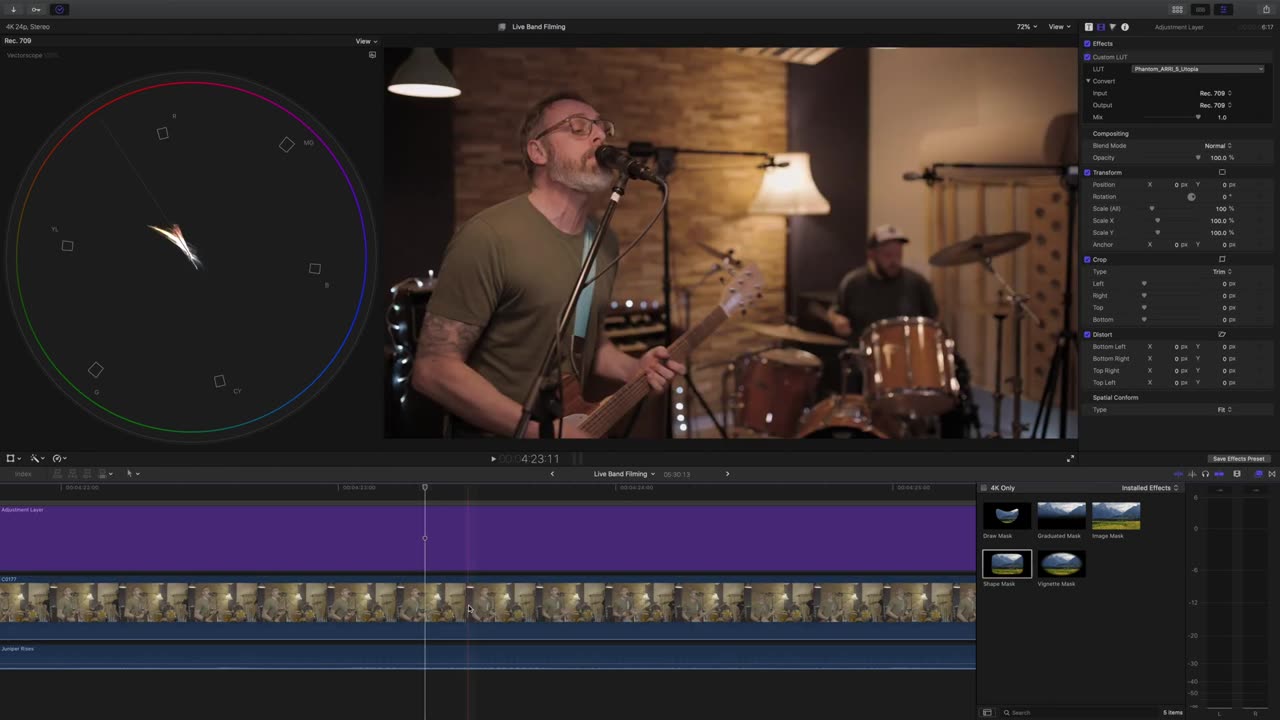Click the Distort on-screen controls icon
The image size is (1280, 720).
(1222, 334)
